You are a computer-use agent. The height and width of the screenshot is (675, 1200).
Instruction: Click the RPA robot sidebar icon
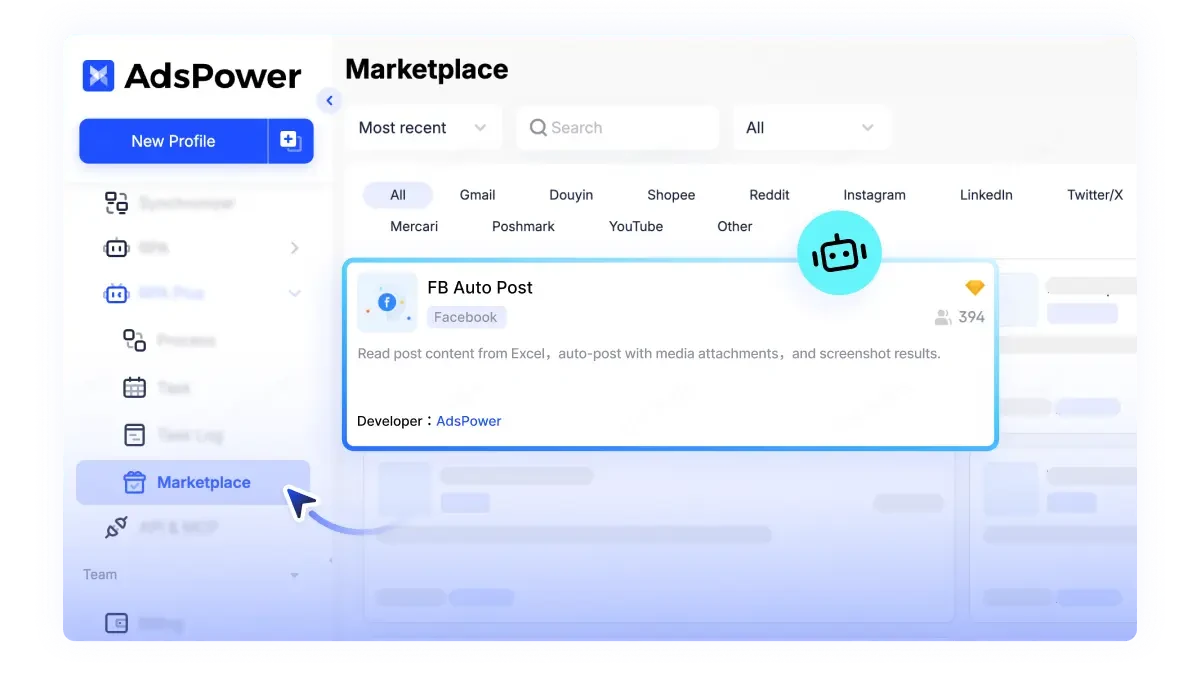(117, 247)
